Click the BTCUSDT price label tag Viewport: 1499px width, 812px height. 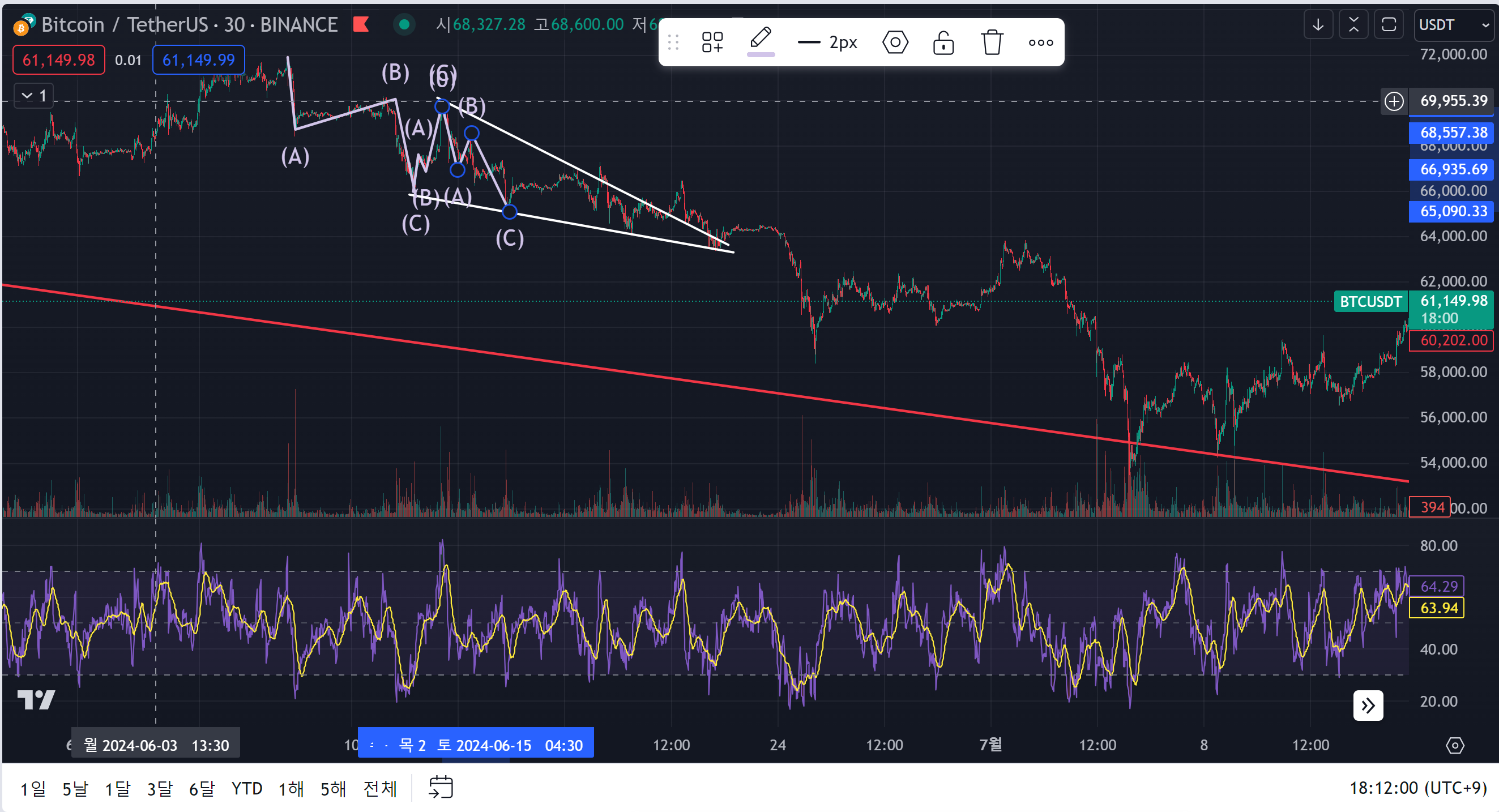click(x=1370, y=302)
